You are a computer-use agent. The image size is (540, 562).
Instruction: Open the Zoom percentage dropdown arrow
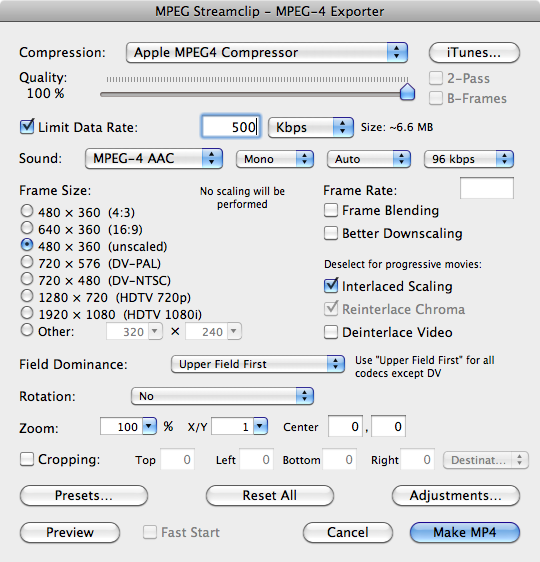149,426
